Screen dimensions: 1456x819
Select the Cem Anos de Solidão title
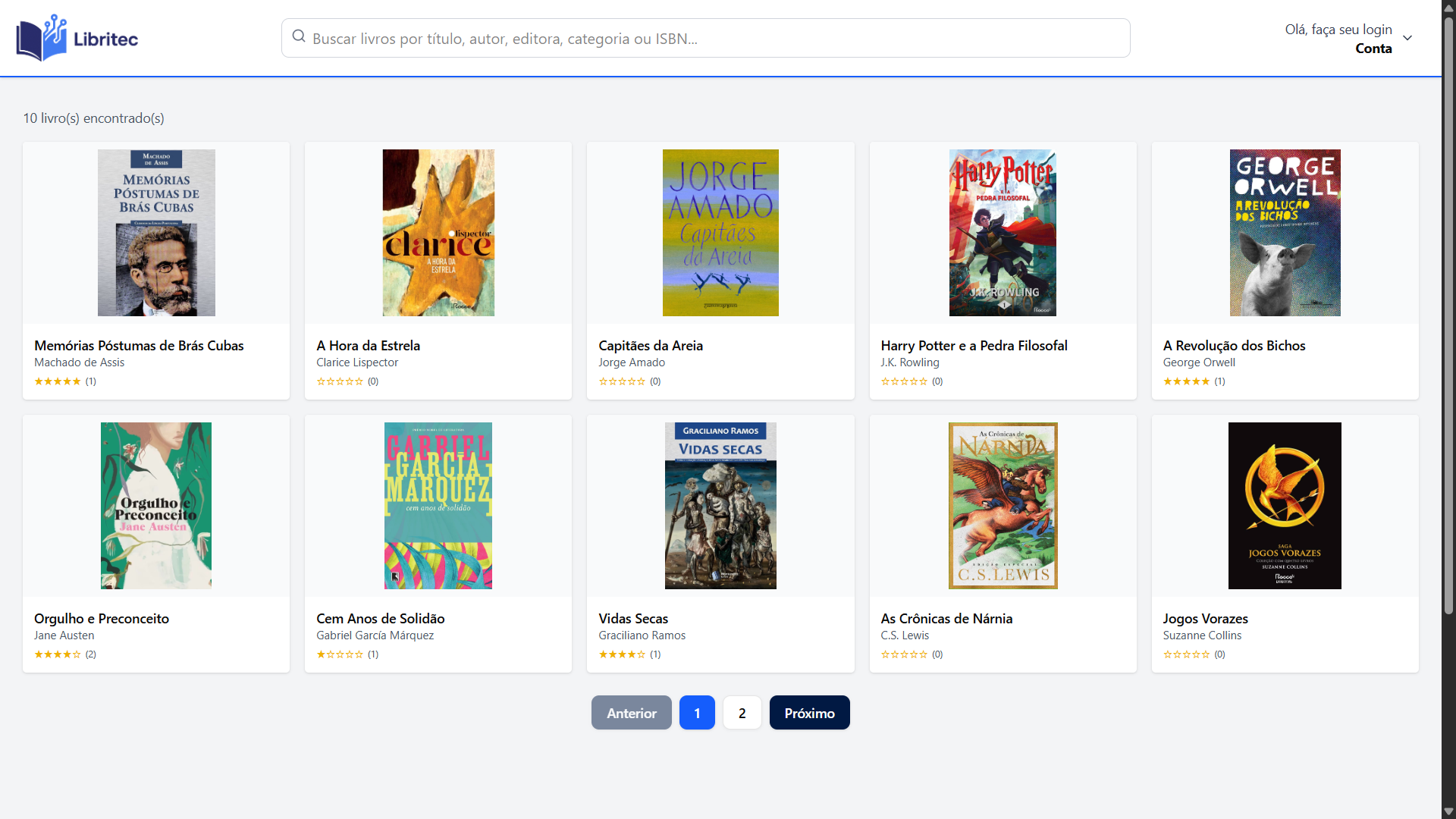click(381, 619)
